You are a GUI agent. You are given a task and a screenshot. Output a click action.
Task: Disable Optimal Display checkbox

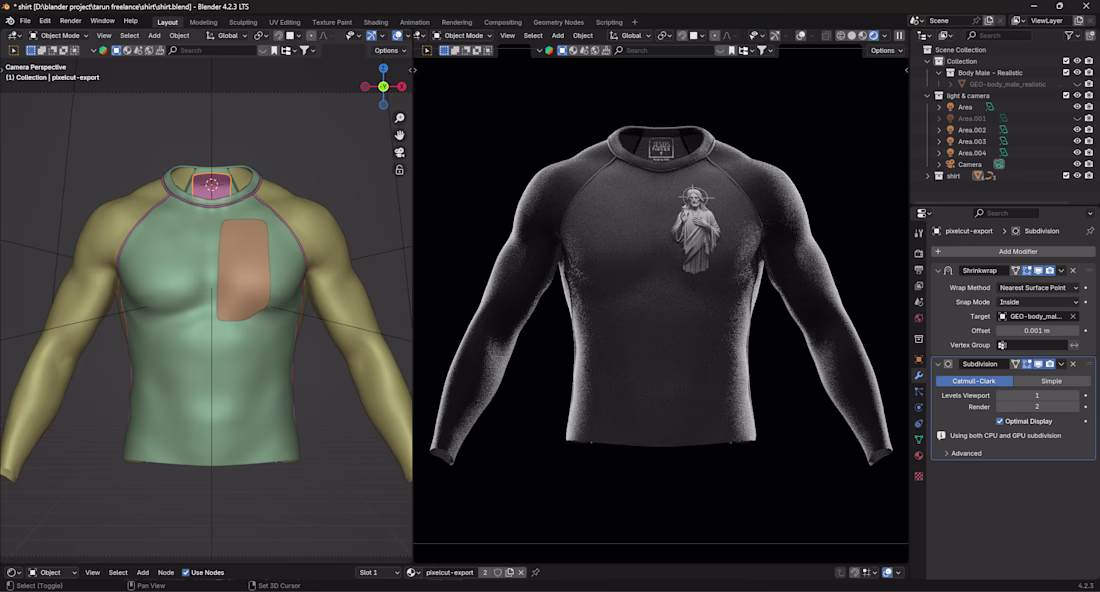point(1000,422)
